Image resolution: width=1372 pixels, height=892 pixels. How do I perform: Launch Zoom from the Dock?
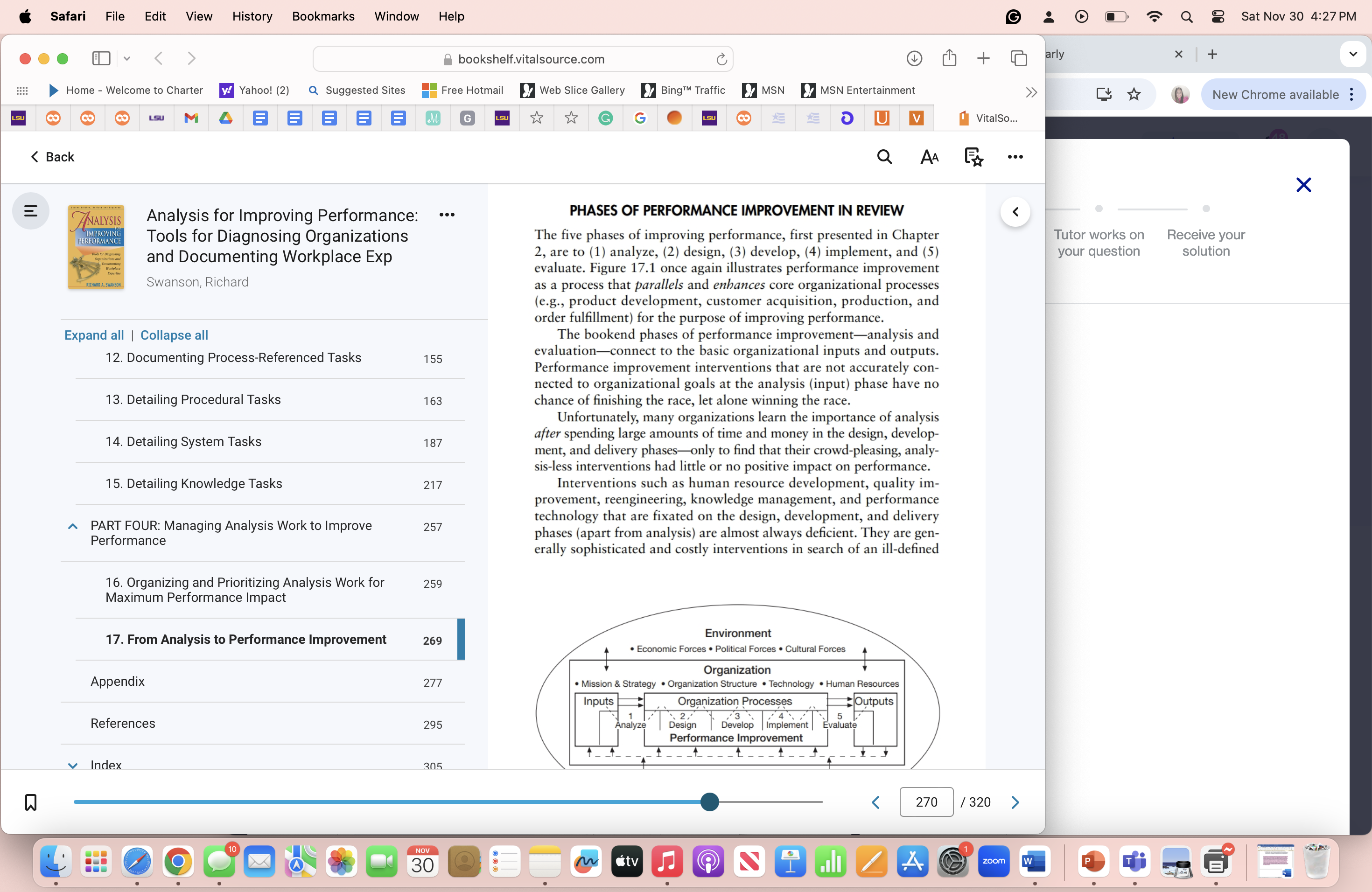point(994,862)
